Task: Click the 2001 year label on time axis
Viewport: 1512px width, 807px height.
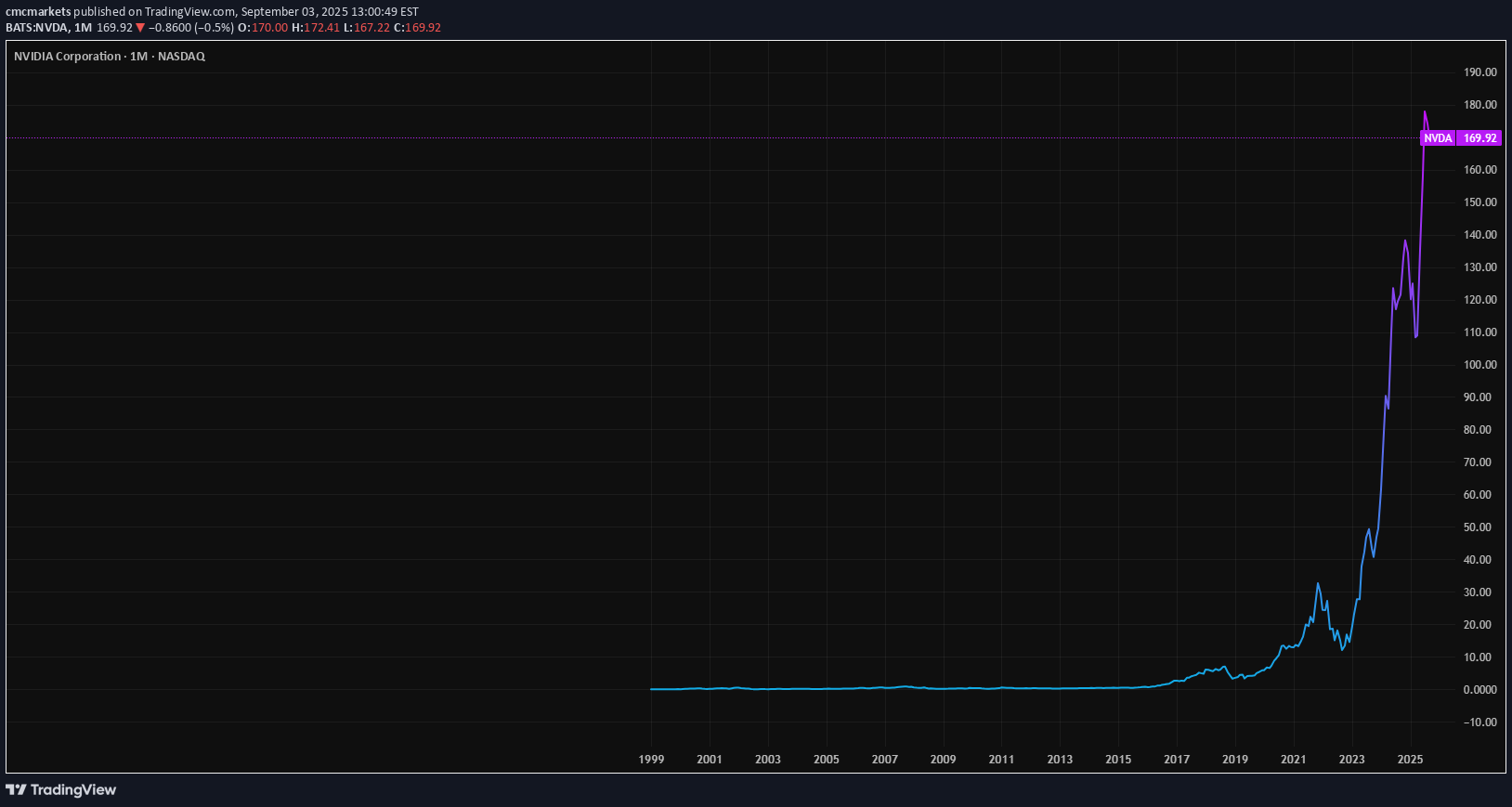Action: tap(710, 760)
